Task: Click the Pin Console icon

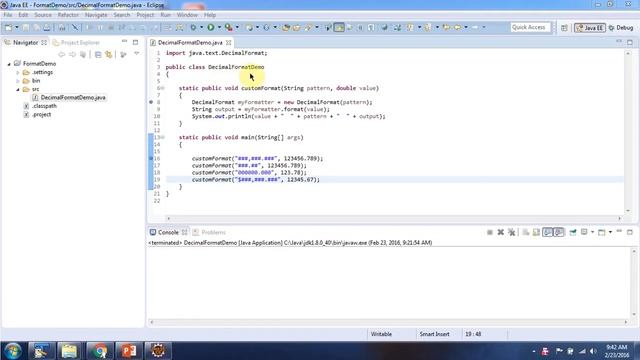Action: click(573, 232)
